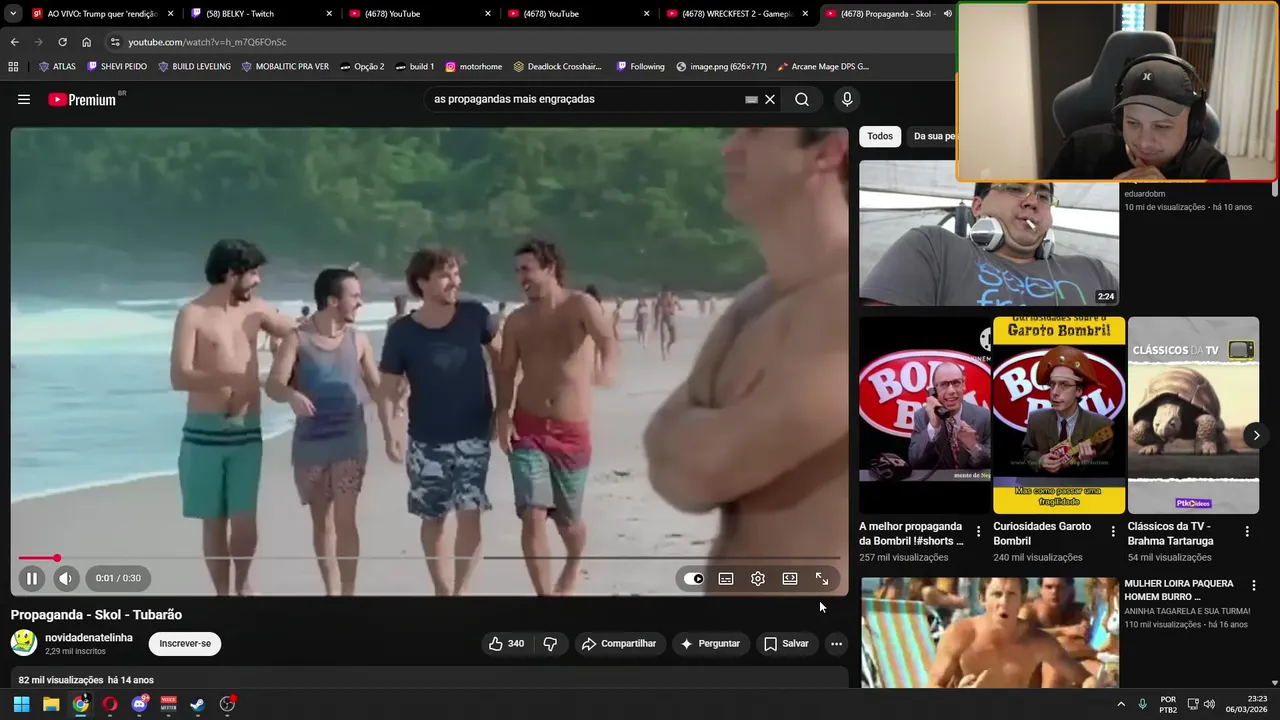Toggle the autoplay switch in the player
Viewport: 1280px width, 720px height.
click(693, 578)
